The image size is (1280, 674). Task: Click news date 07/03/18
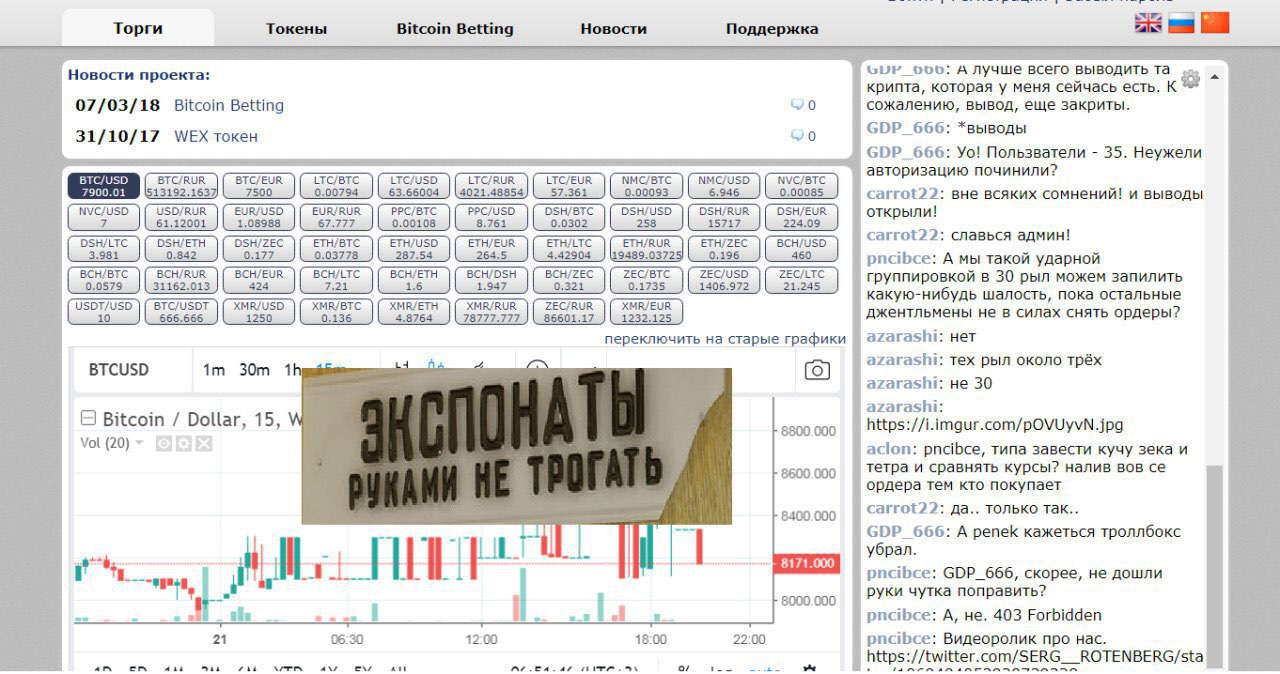pyautogui.click(x=118, y=105)
